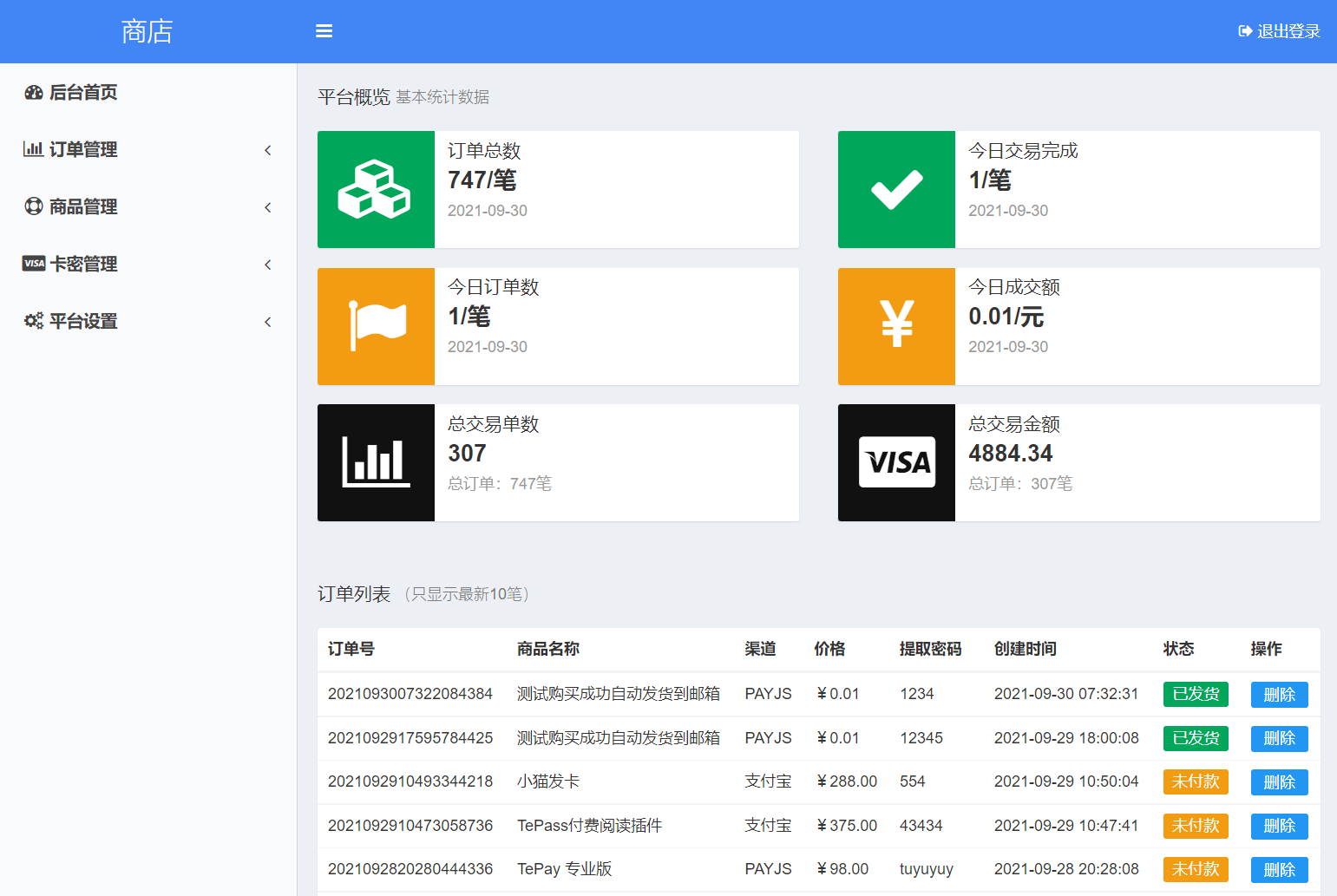Expand the 订单管理 sidebar submenu arrow

pyautogui.click(x=267, y=150)
